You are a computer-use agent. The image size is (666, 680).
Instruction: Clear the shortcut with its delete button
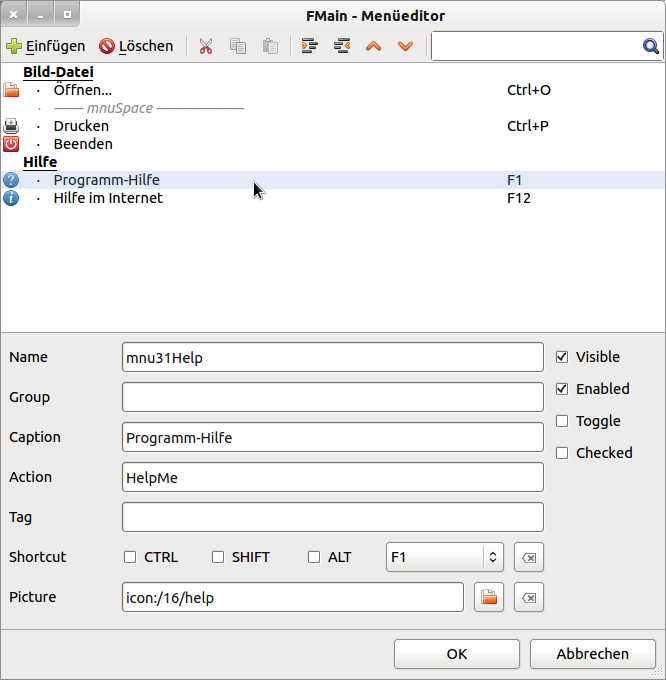529,557
